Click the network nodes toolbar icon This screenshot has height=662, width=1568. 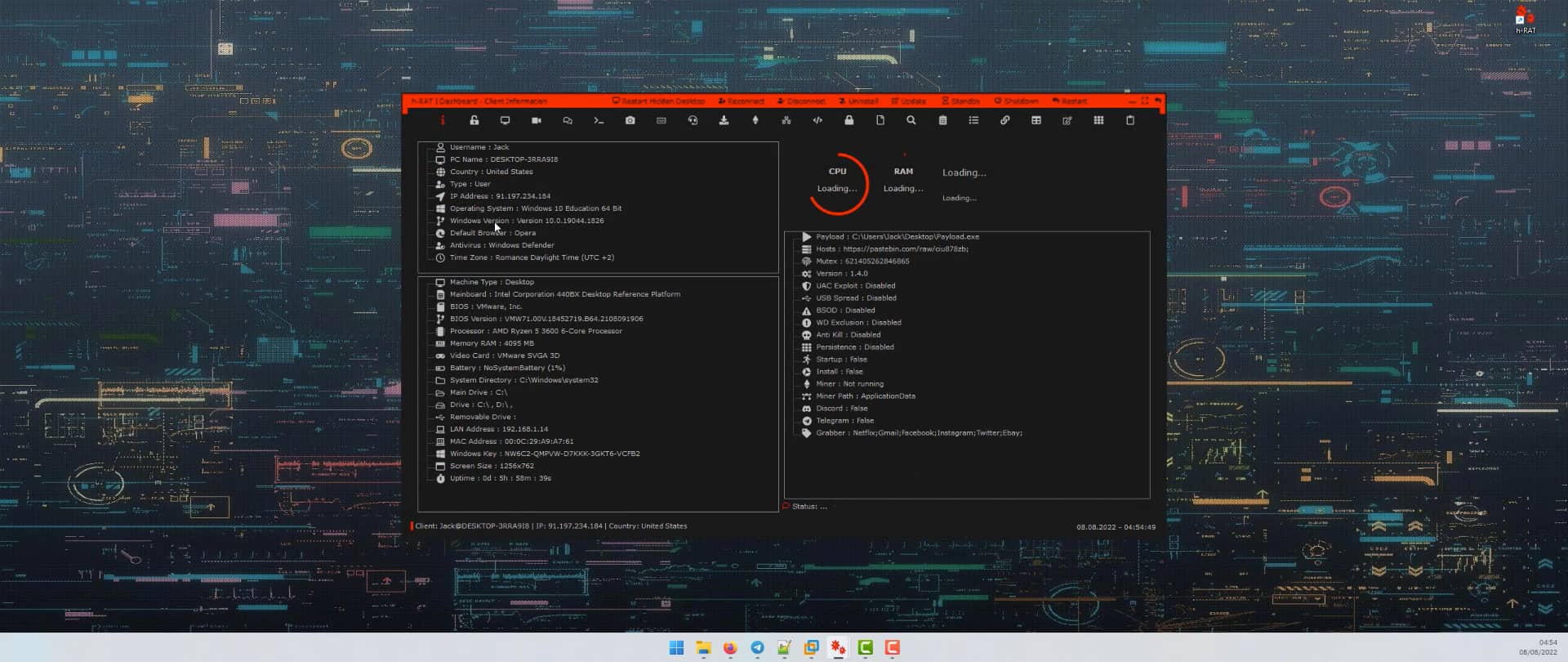pos(786,120)
